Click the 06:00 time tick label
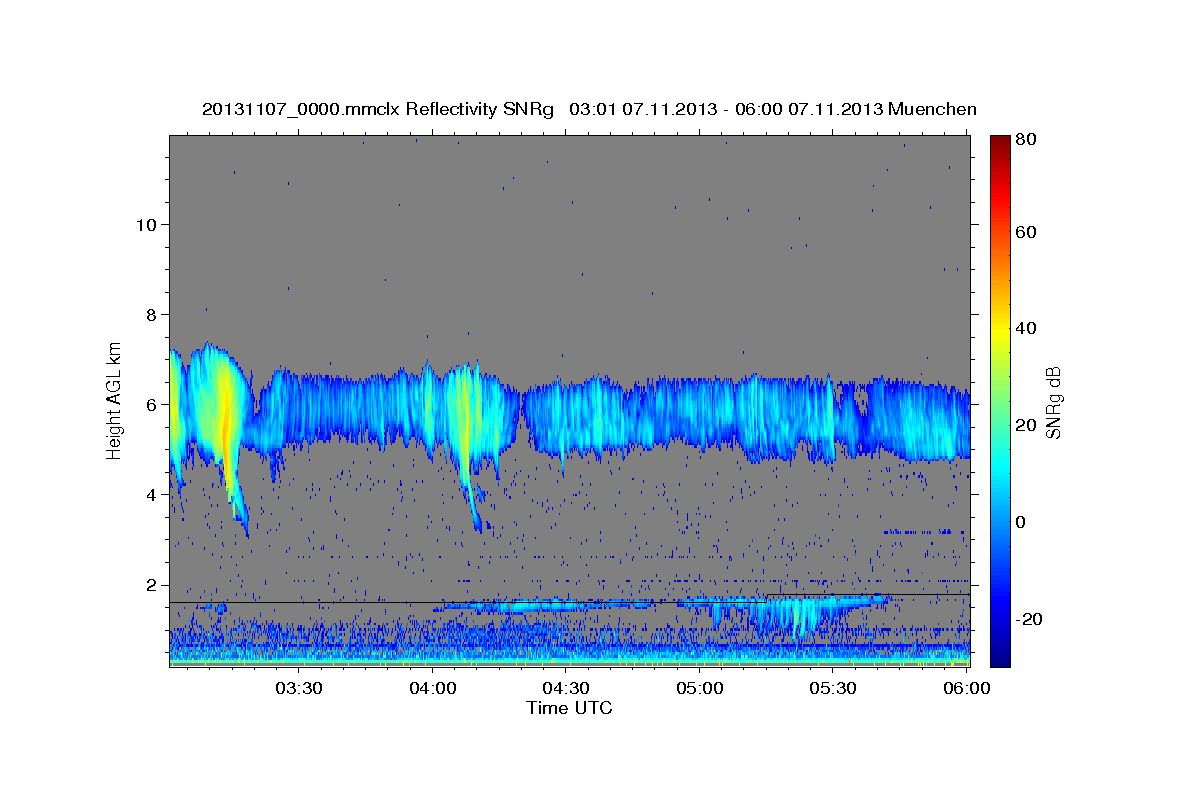 pos(967,689)
